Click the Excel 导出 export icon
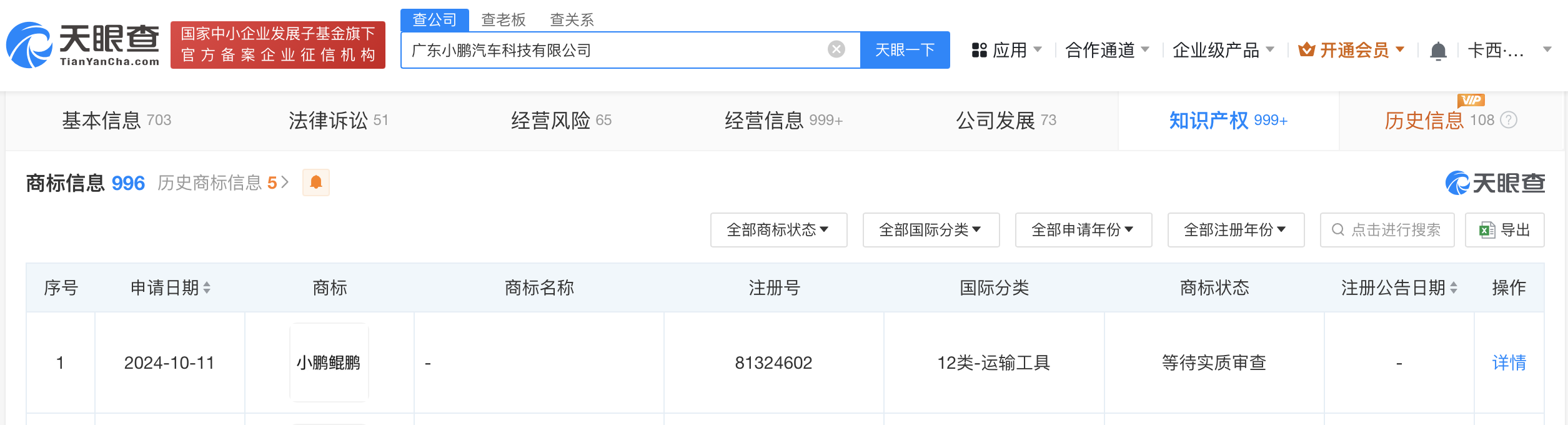The width and height of the screenshot is (1568, 425). pos(1487,230)
